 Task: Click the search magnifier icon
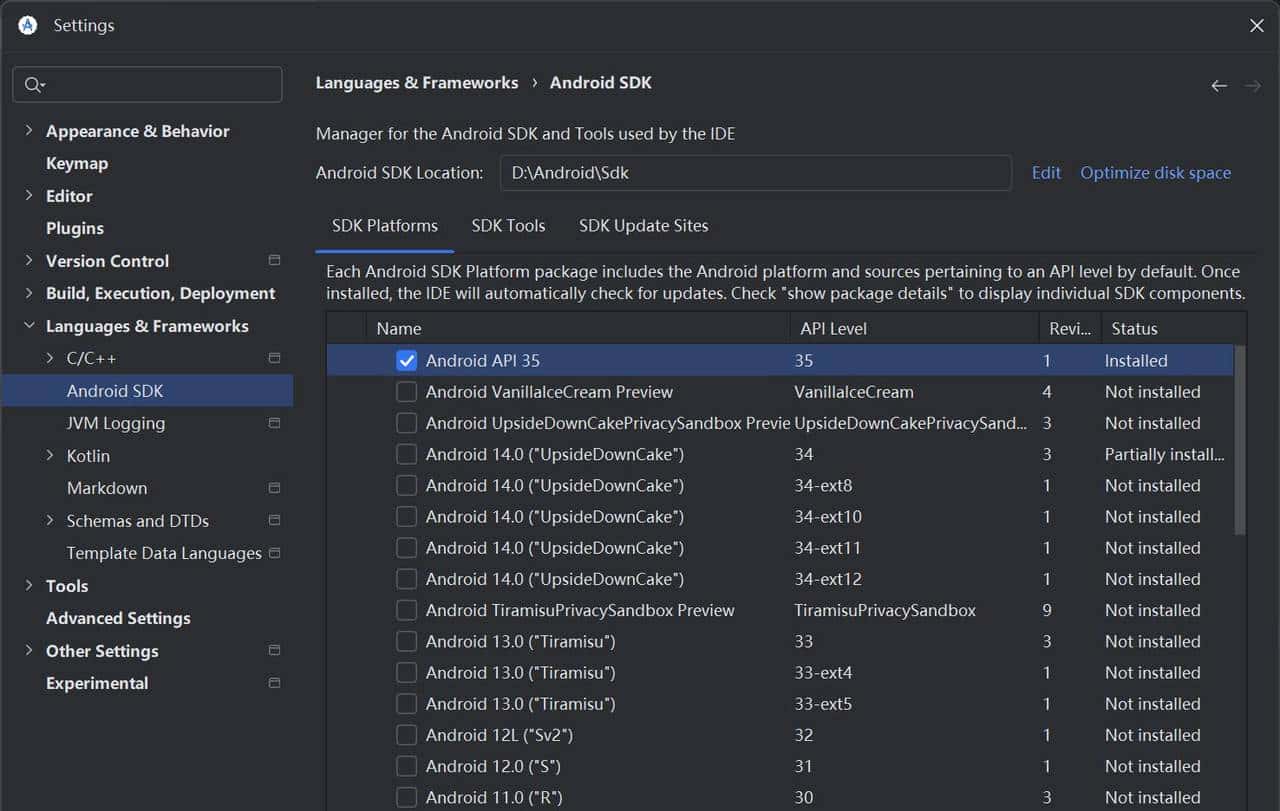[33, 85]
